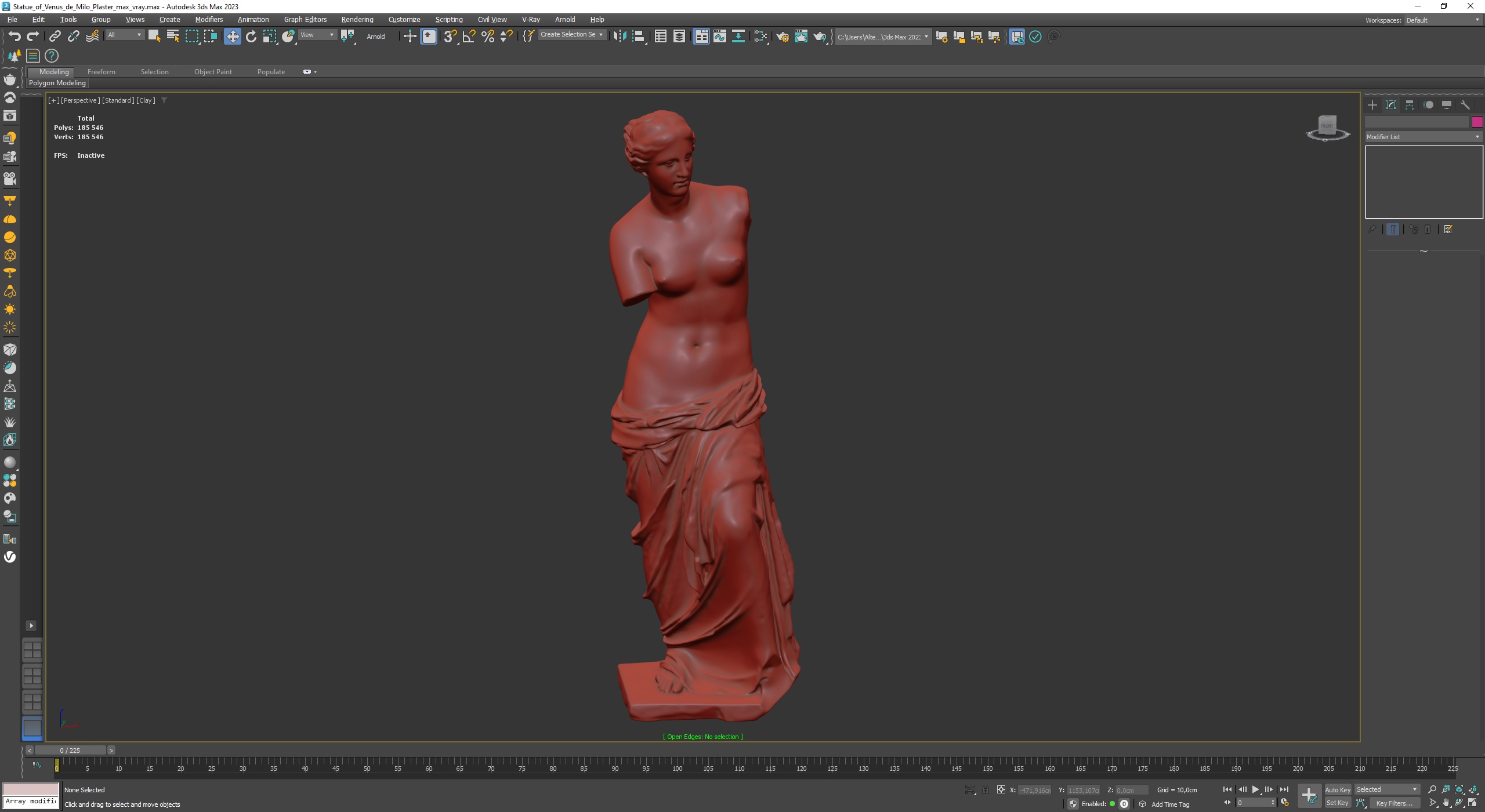
Task: Click the Set Key button
Action: (1338, 803)
